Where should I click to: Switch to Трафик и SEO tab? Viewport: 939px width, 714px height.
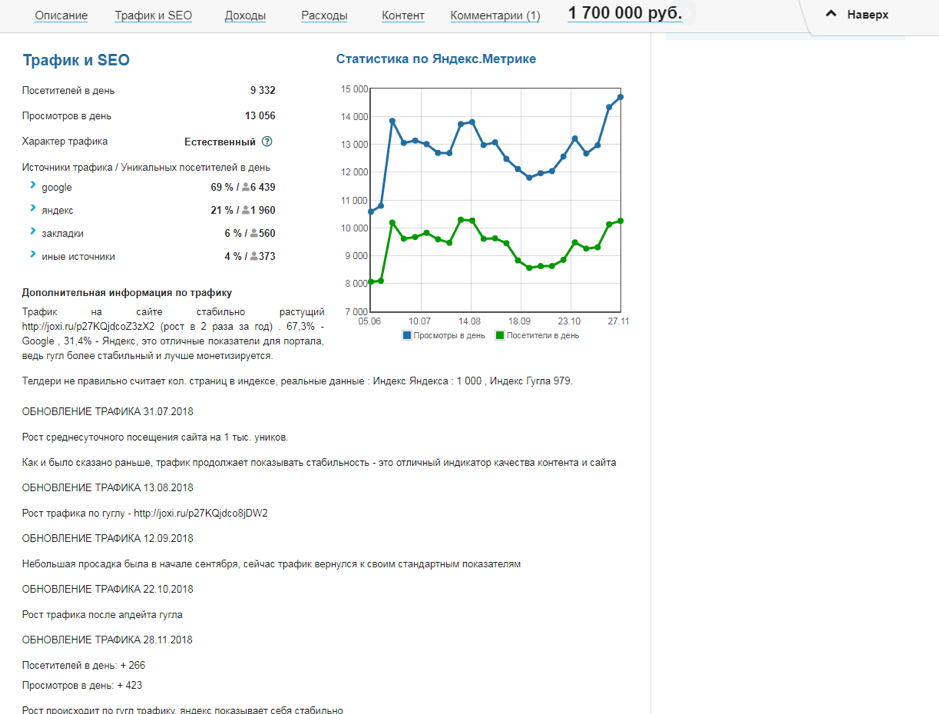pos(153,16)
